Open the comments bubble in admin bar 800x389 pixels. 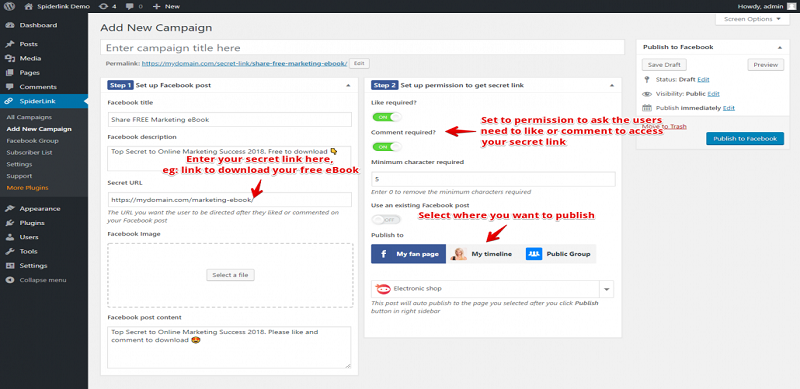[129, 7]
